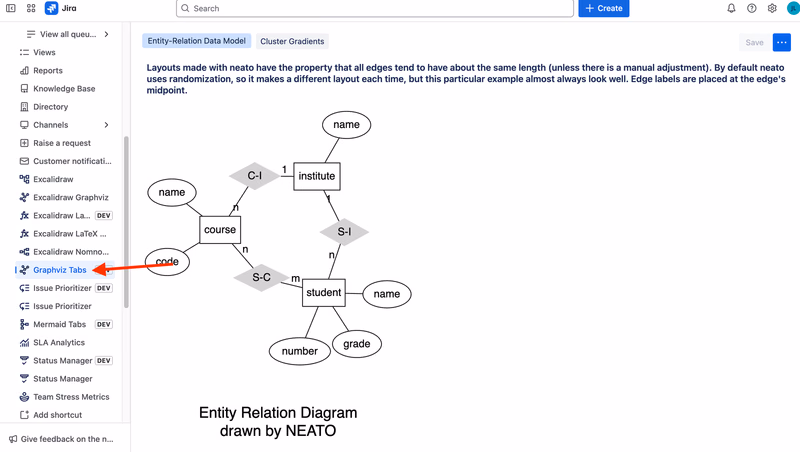
Task: Open the help question mark icon
Action: tap(752, 8)
